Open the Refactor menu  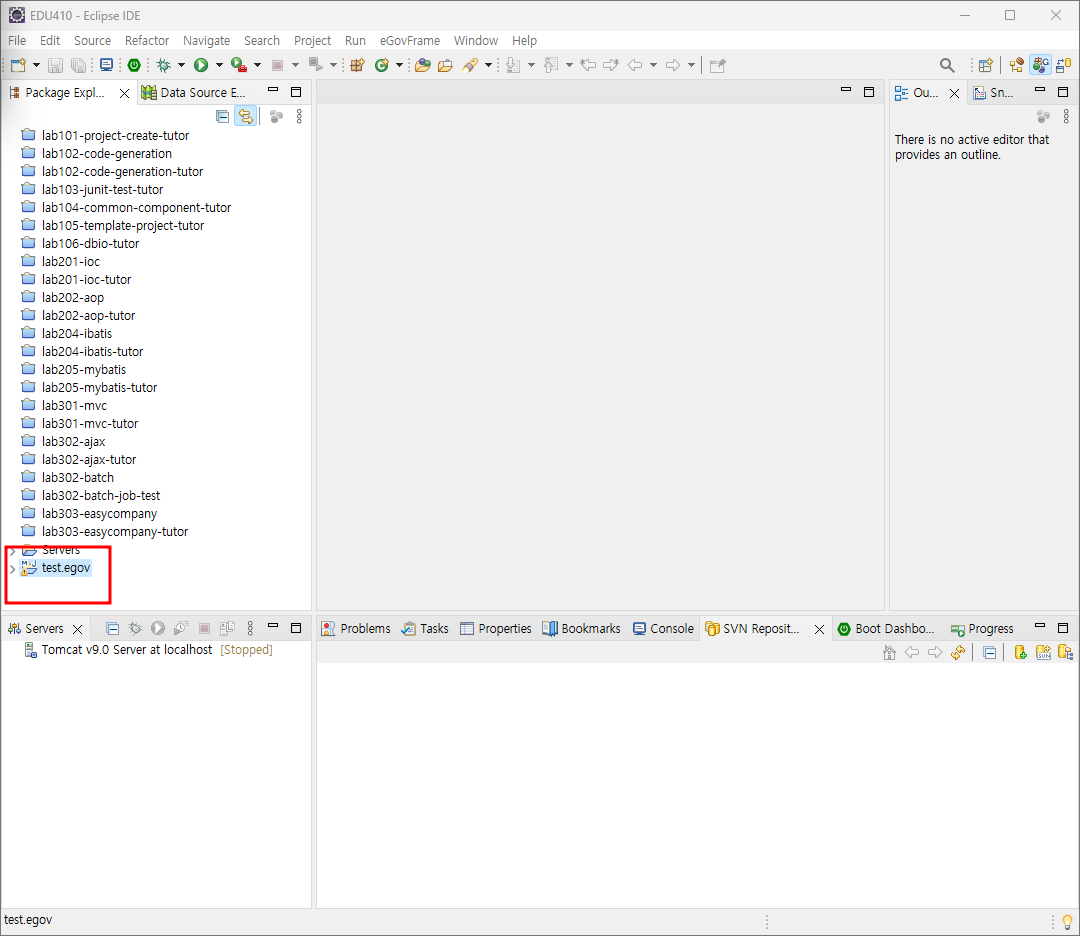(x=147, y=41)
